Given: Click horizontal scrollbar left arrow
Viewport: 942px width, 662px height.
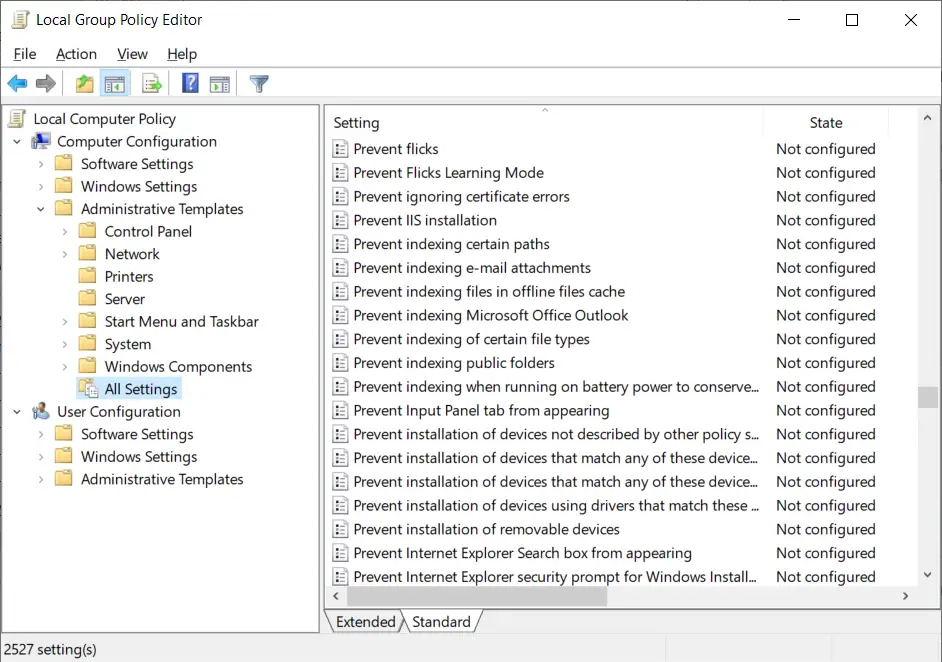Looking at the screenshot, I should [x=336, y=596].
